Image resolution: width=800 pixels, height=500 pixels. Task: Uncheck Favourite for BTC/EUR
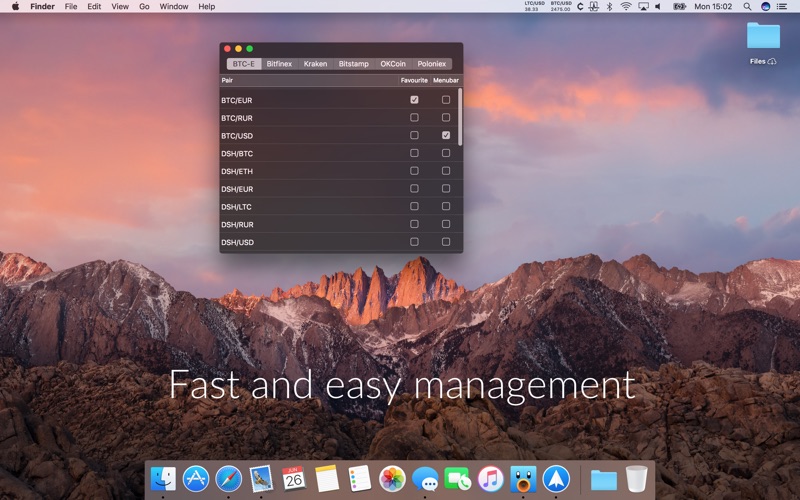pyautogui.click(x=414, y=100)
